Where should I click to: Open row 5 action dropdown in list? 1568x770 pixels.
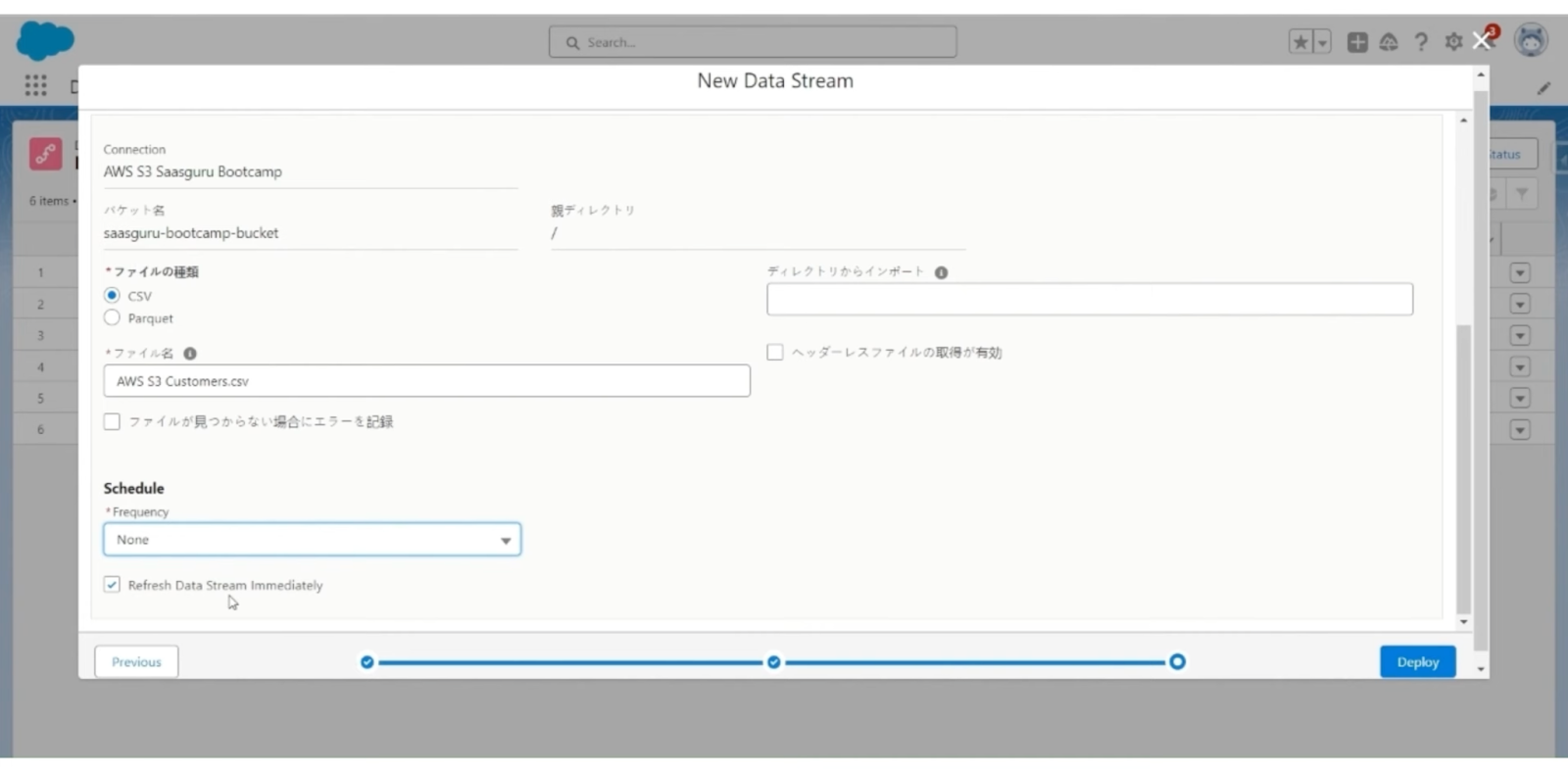coord(1520,398)
